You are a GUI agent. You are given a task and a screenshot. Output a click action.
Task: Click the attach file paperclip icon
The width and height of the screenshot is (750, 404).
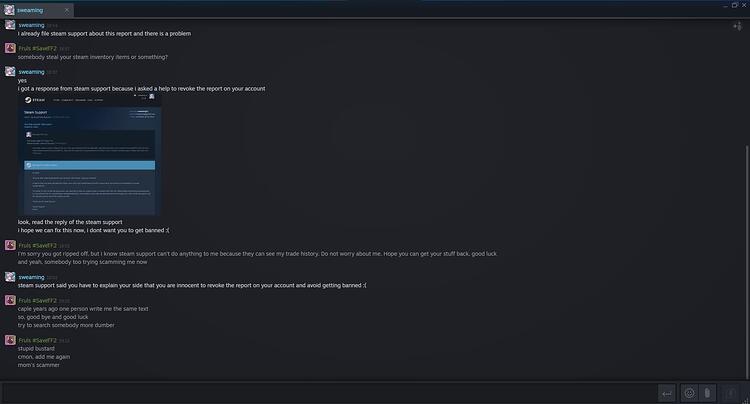pos(707,393)
